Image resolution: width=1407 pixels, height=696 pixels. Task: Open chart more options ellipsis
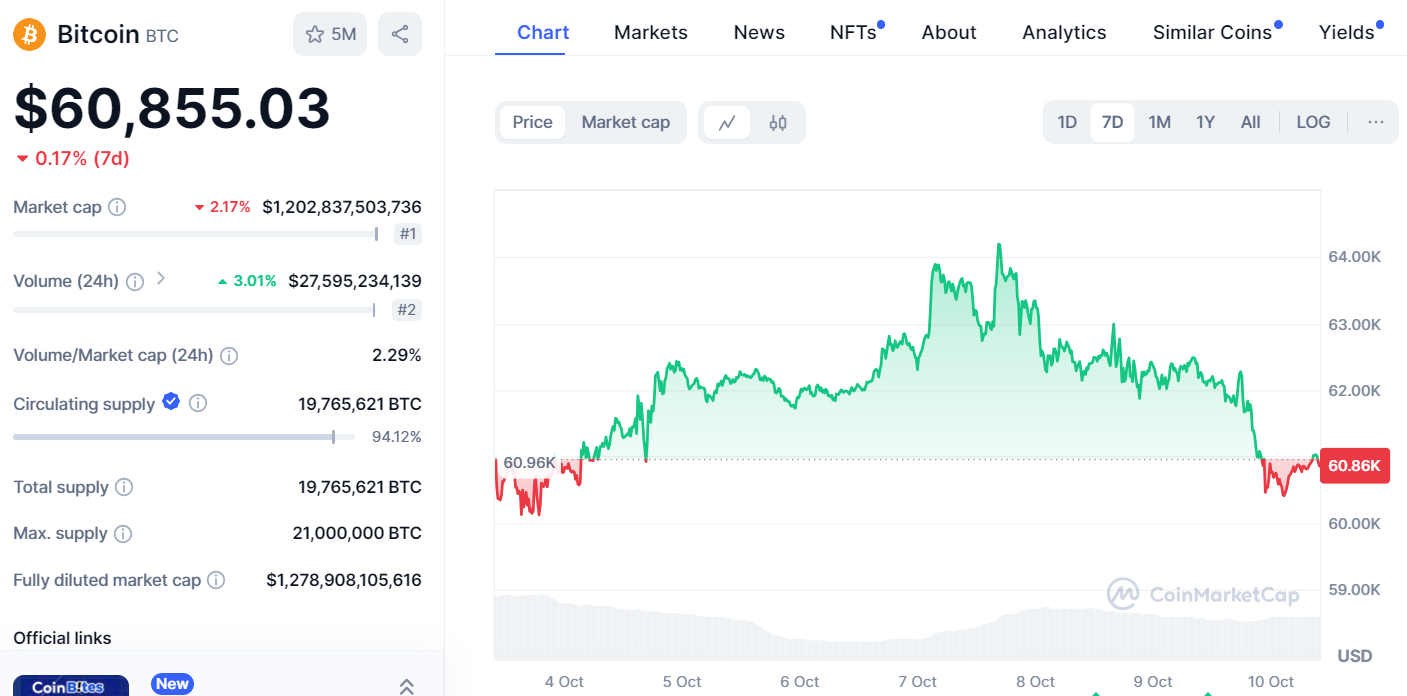coord(1376,122)
